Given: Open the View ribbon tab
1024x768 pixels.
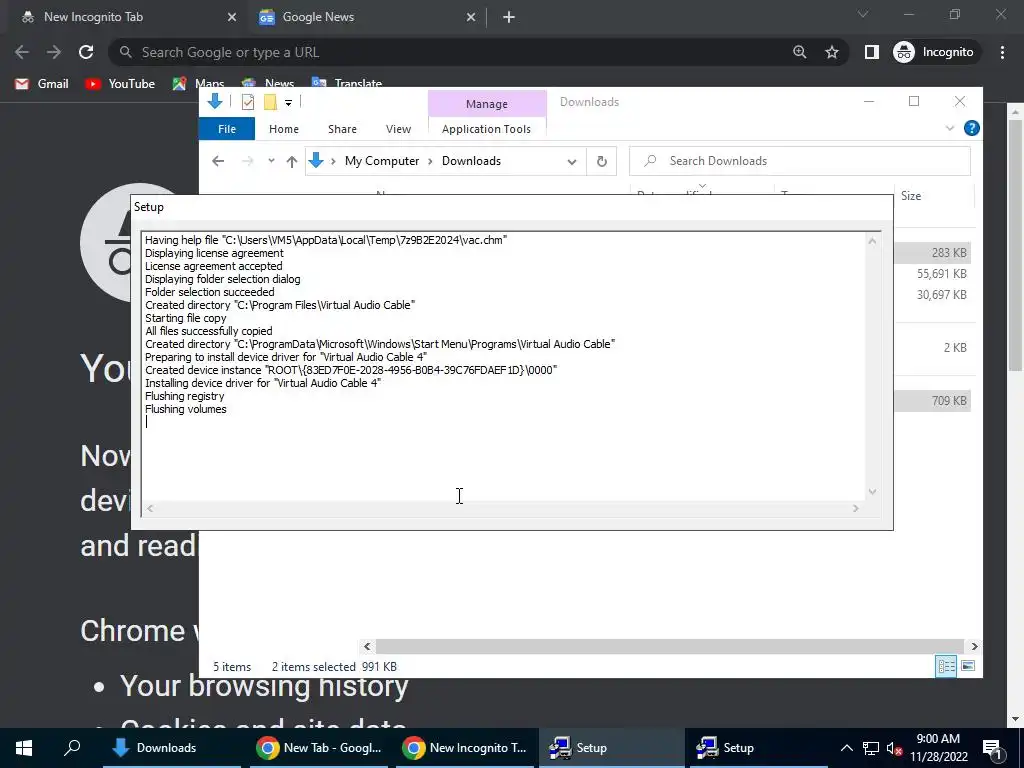Looking at the screenshot, I should pyautogui.click(x=398, y=129).
